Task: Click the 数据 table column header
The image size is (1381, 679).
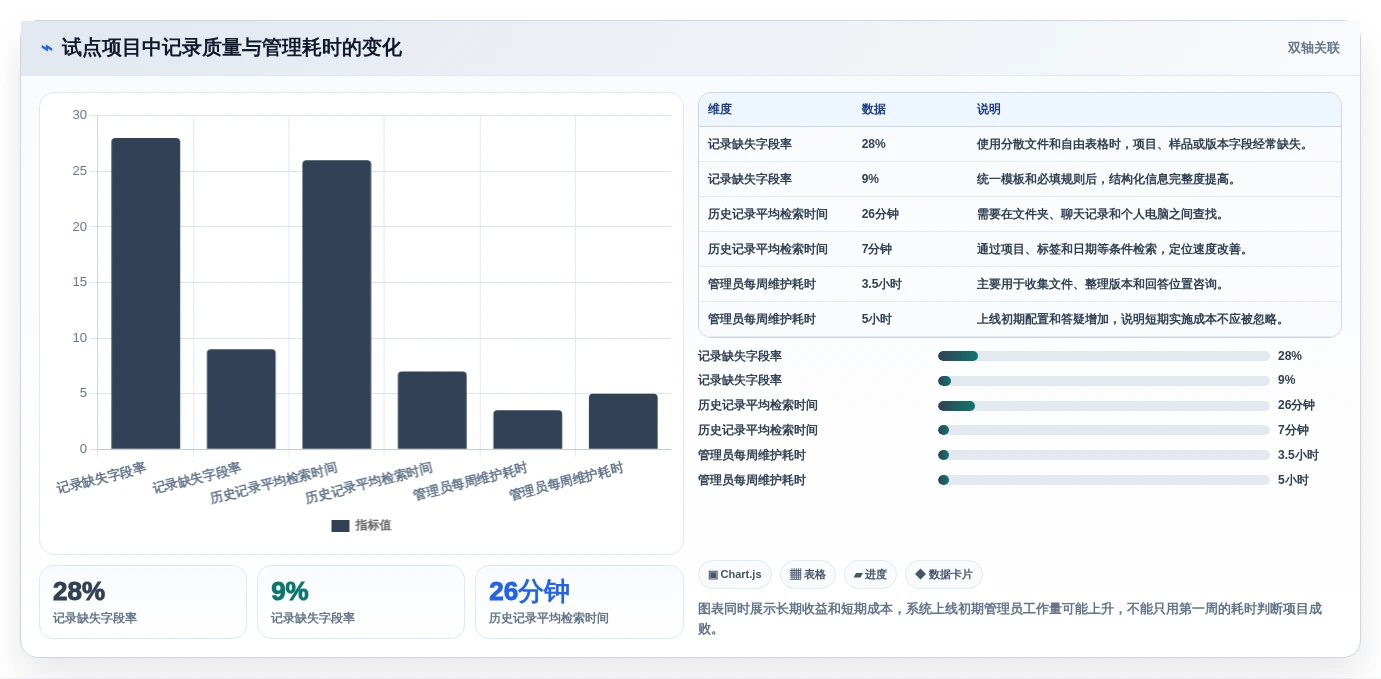Action: pos(873,109)
